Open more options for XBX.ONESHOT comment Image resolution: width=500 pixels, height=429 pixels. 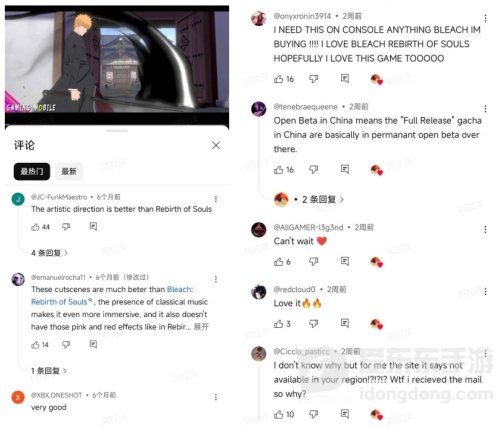point(216,397)
